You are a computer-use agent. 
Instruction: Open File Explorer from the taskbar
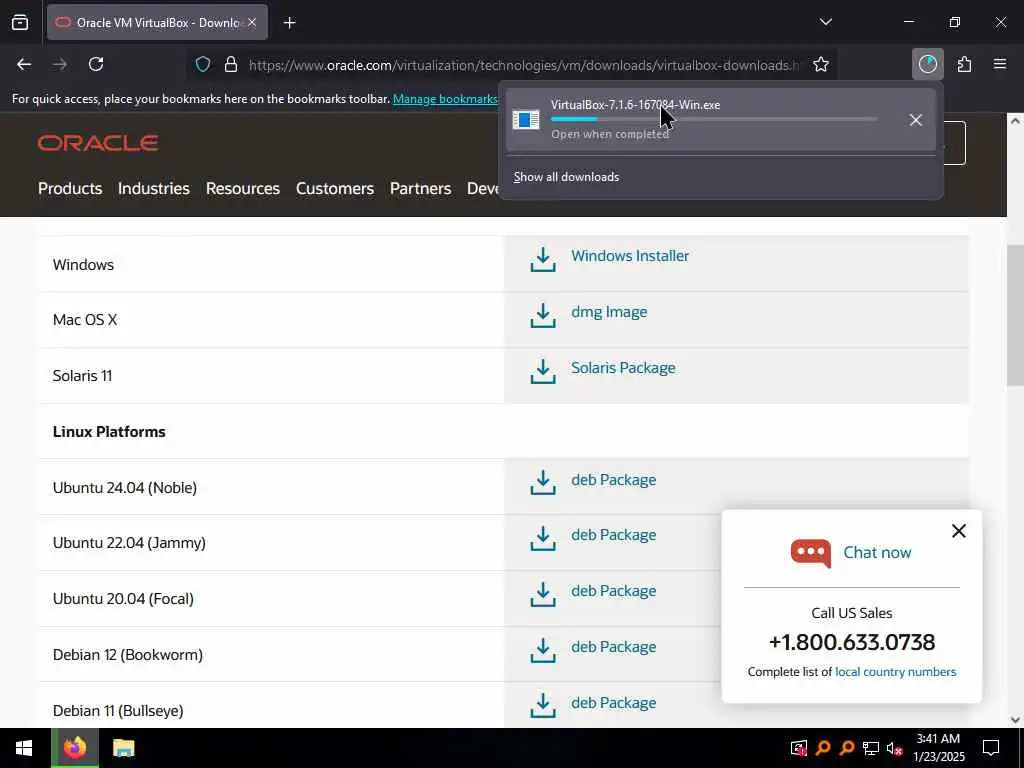[123, 748]
